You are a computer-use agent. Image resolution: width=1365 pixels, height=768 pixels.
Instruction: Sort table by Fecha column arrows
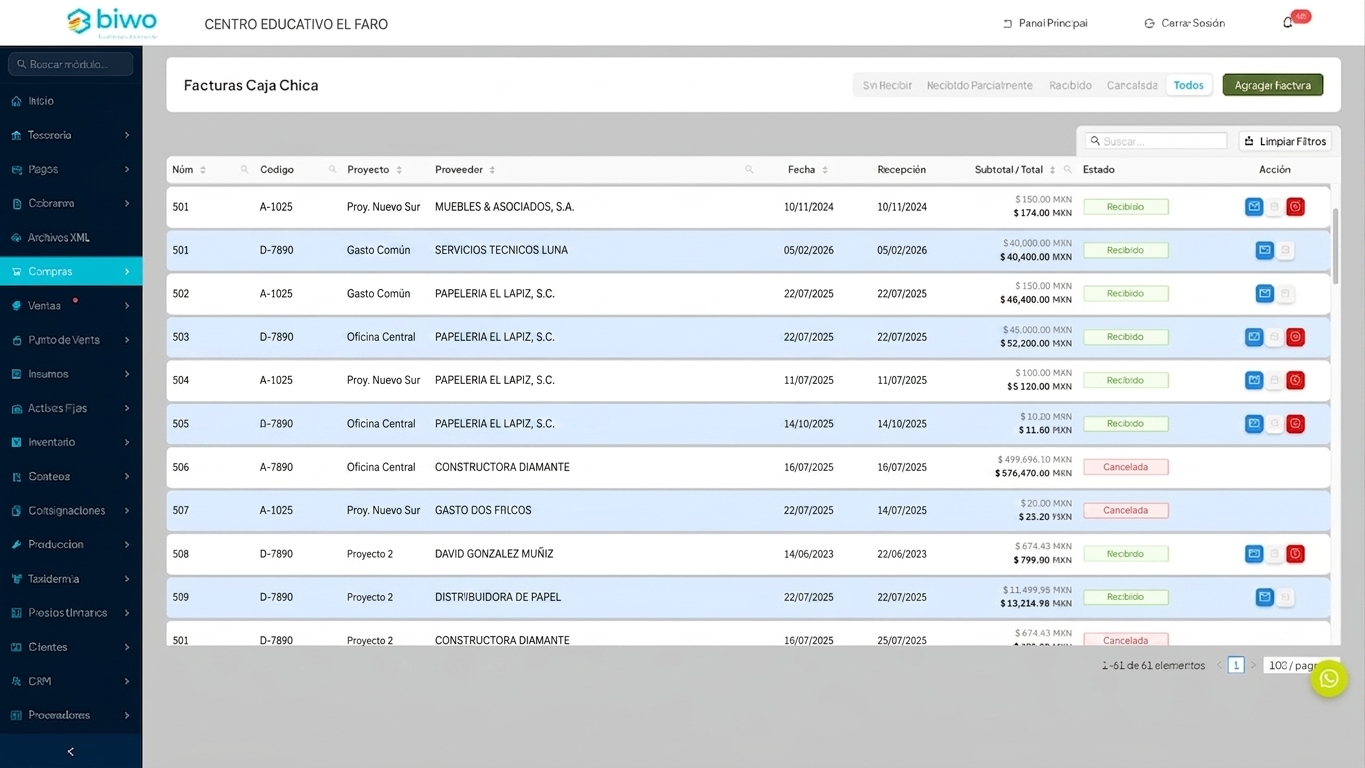(825, 170)
